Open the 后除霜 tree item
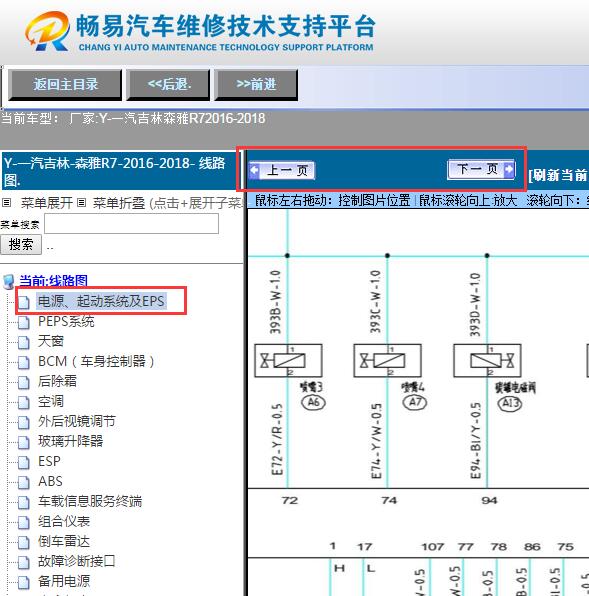Viewport: 589px width, 596px height. pos(57,381)
